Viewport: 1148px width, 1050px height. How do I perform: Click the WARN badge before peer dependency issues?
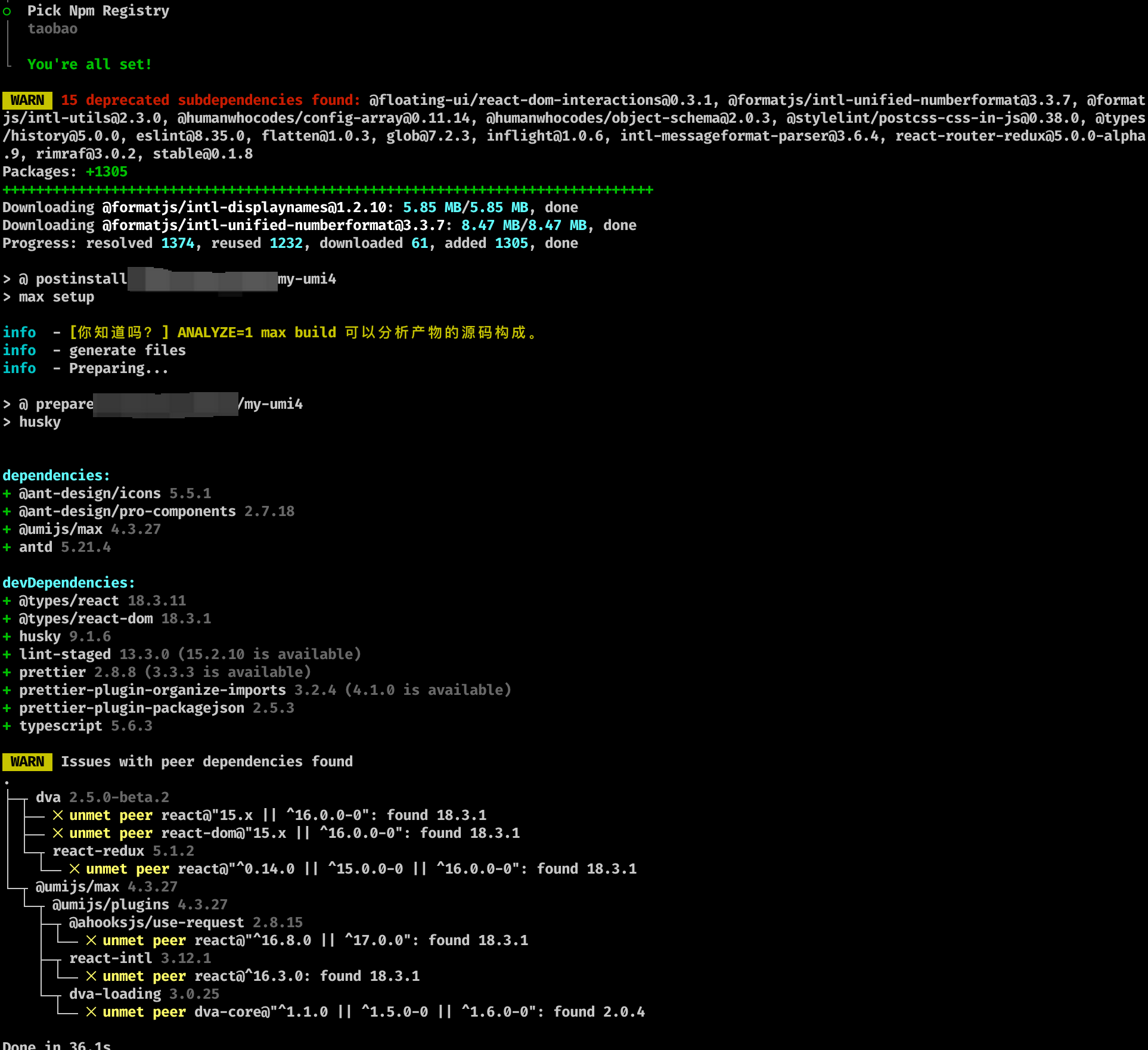[x=27, y=762]
